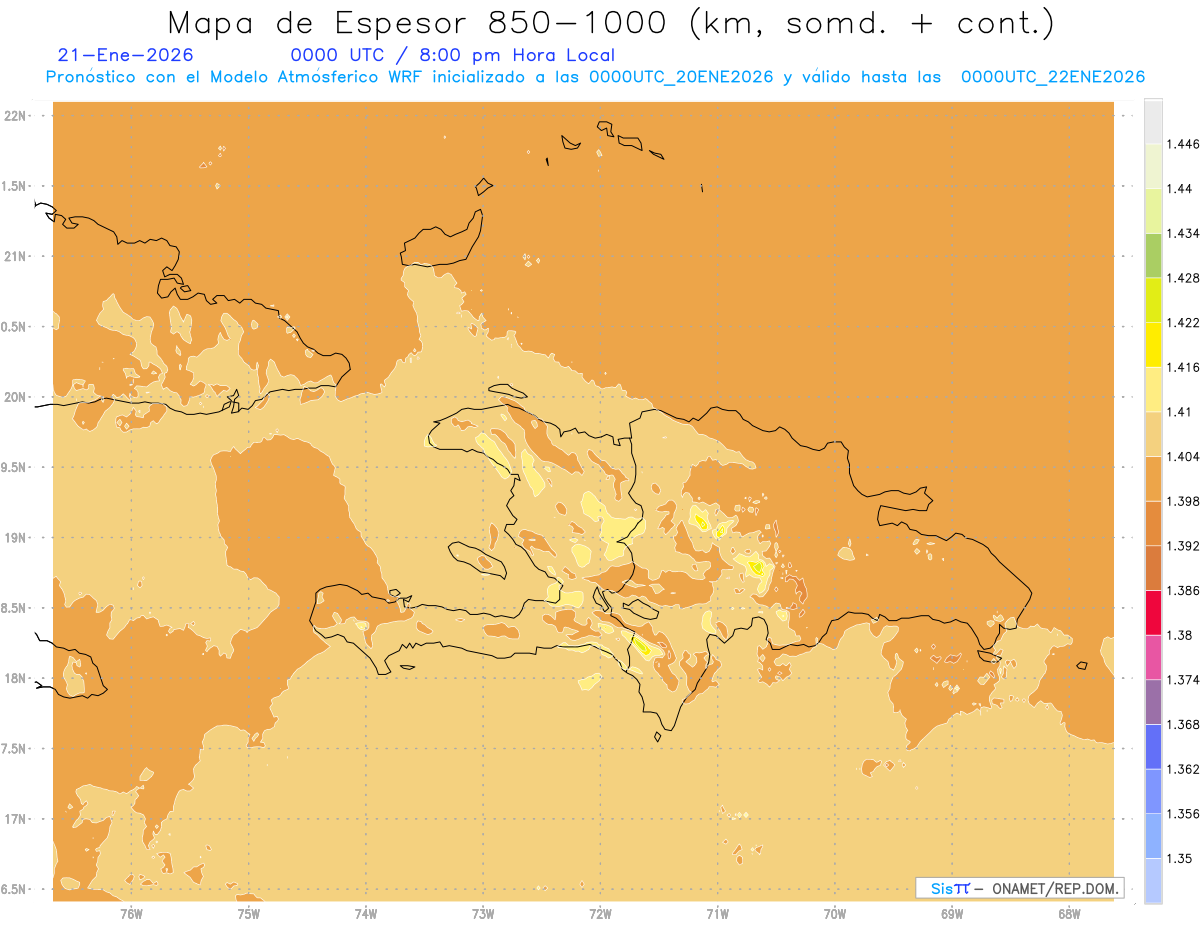
Task: Click the latitude axis label "22N"
Action: click(x=15, y=115)
